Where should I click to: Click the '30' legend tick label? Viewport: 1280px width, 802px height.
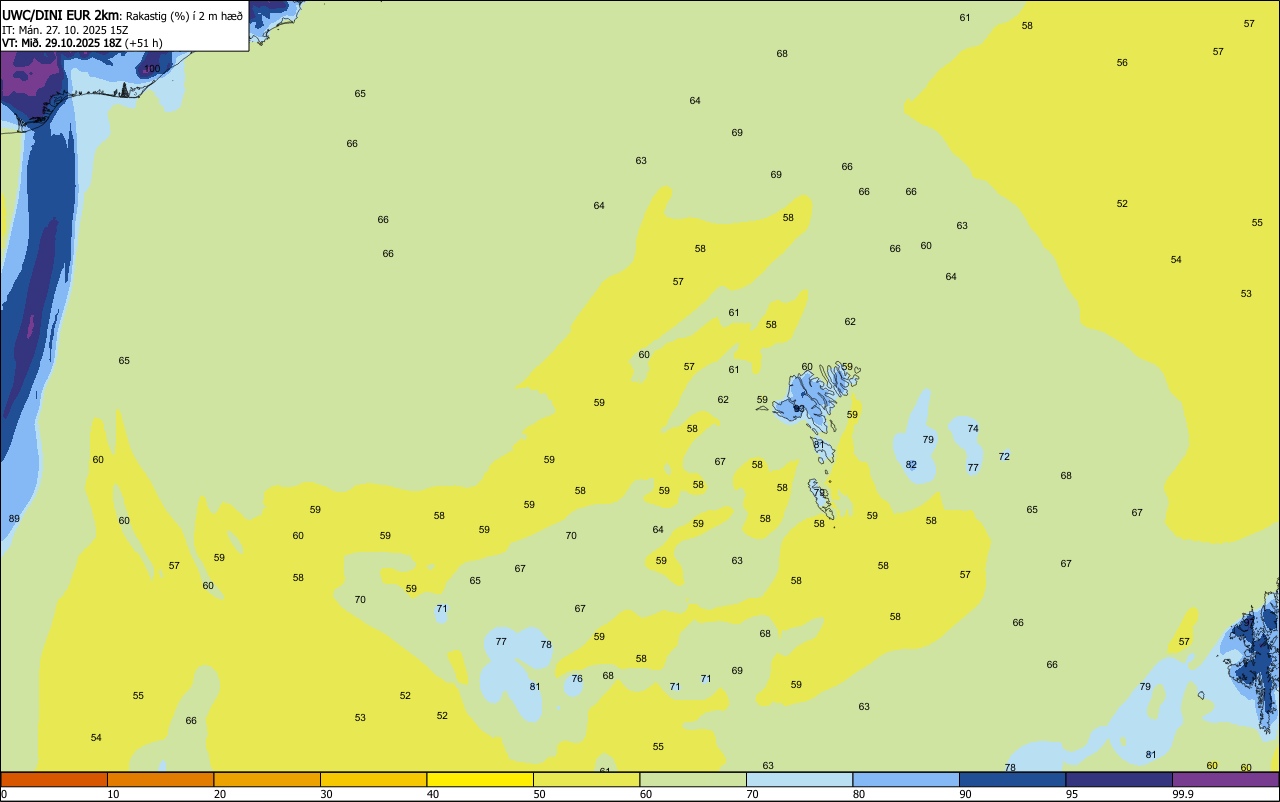click(326, 794)
